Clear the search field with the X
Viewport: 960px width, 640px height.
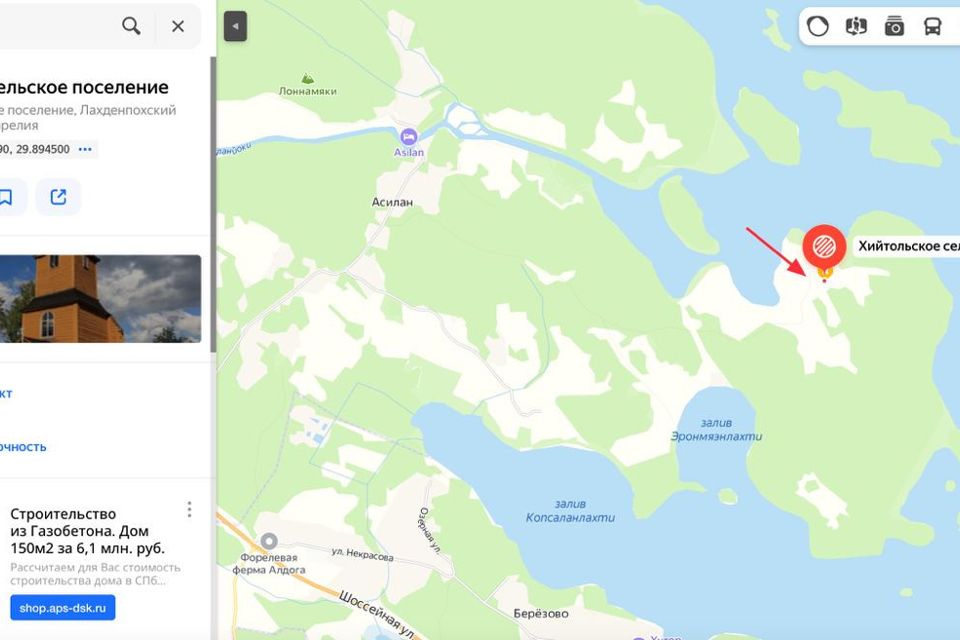click(178, 26)
